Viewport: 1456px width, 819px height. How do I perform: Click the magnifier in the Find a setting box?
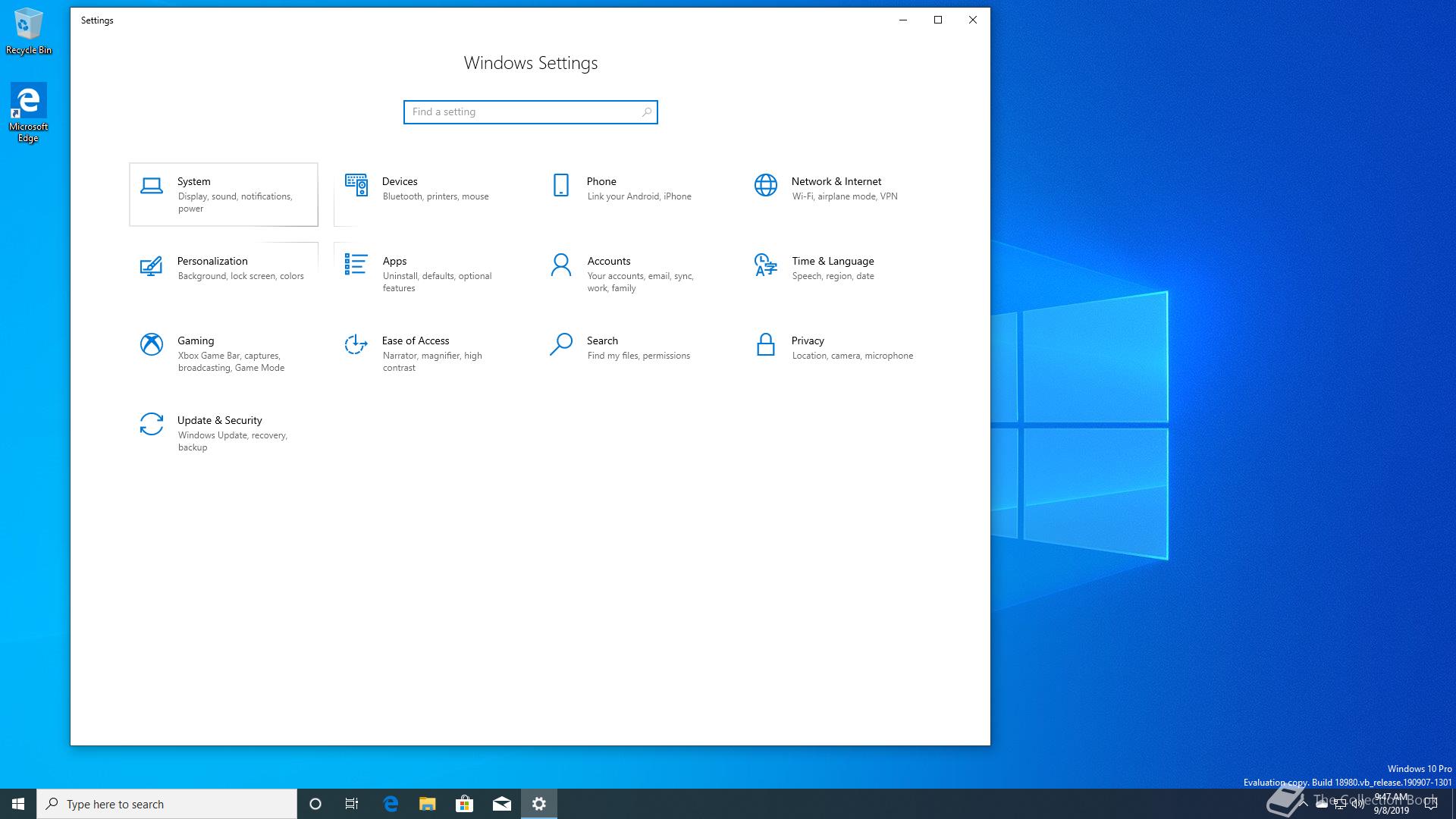pyautogui.click(x=646, y=112)
